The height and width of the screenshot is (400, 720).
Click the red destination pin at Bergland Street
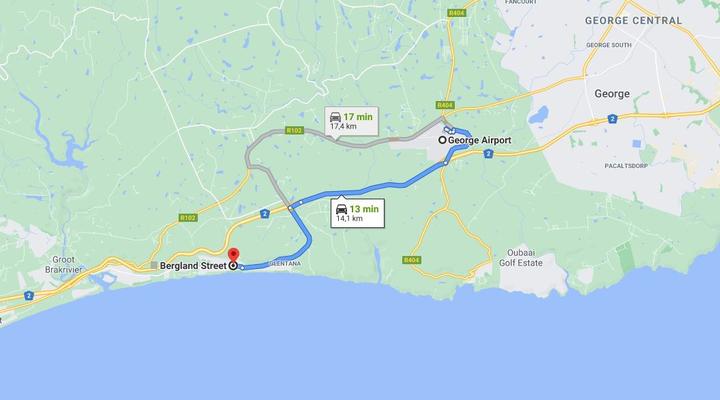coord(234,255)
